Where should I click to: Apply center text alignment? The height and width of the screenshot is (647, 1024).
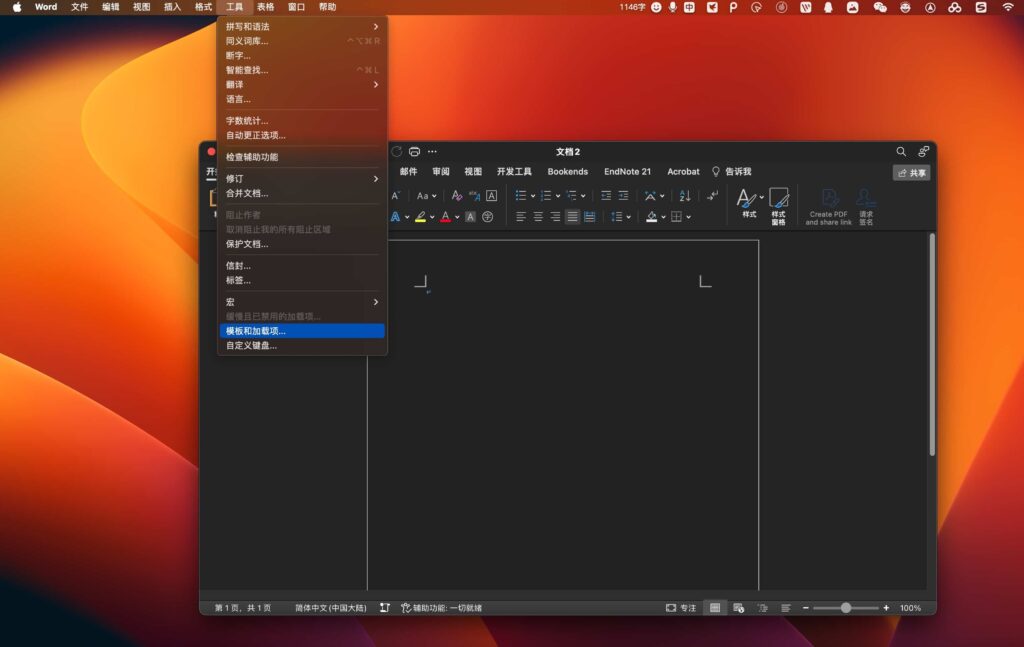537,216
